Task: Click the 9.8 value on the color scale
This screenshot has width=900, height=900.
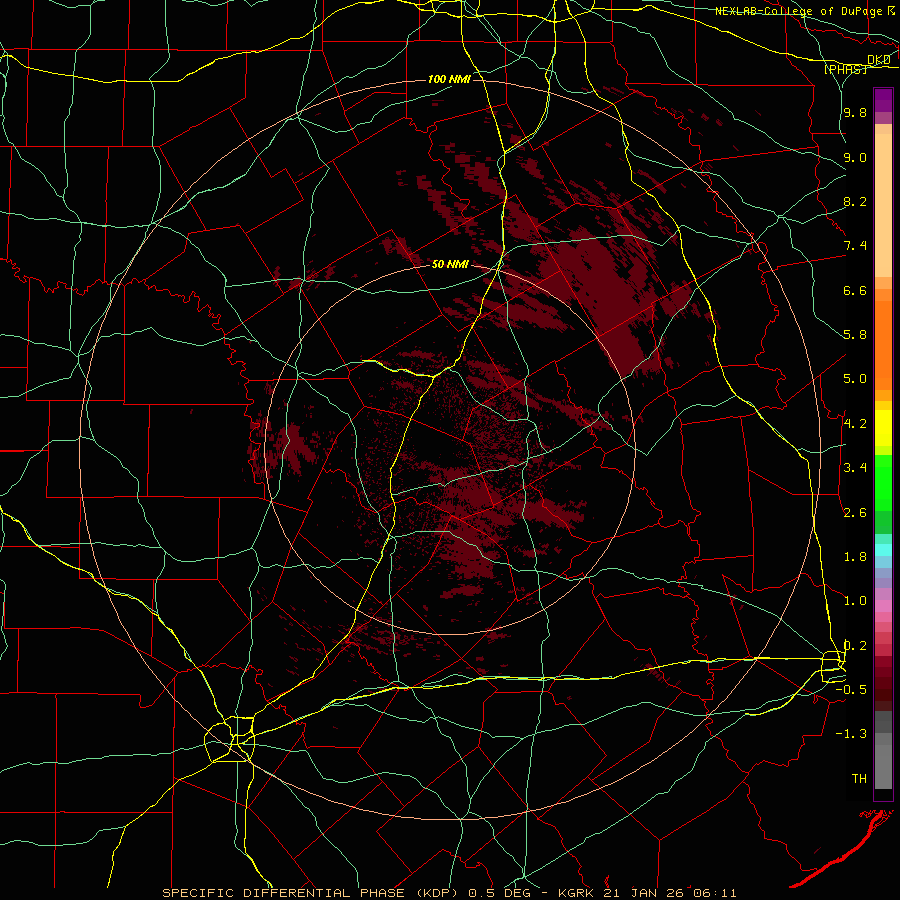Action: [x=855, y=112]
